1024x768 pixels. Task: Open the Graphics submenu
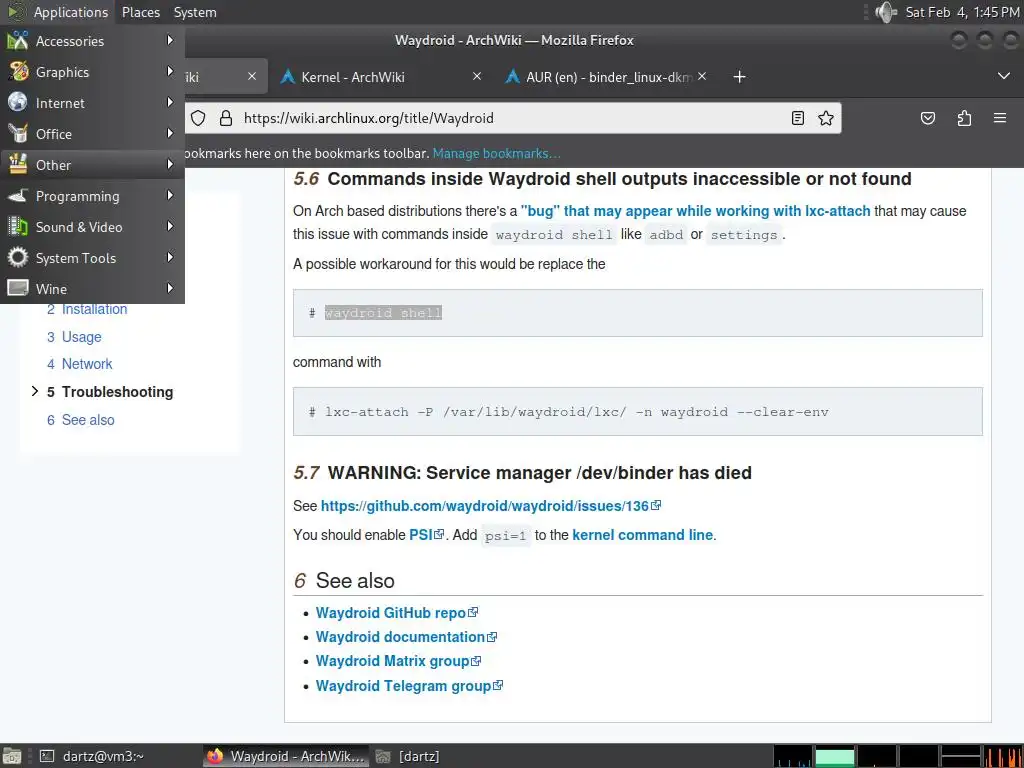(92, 72)
